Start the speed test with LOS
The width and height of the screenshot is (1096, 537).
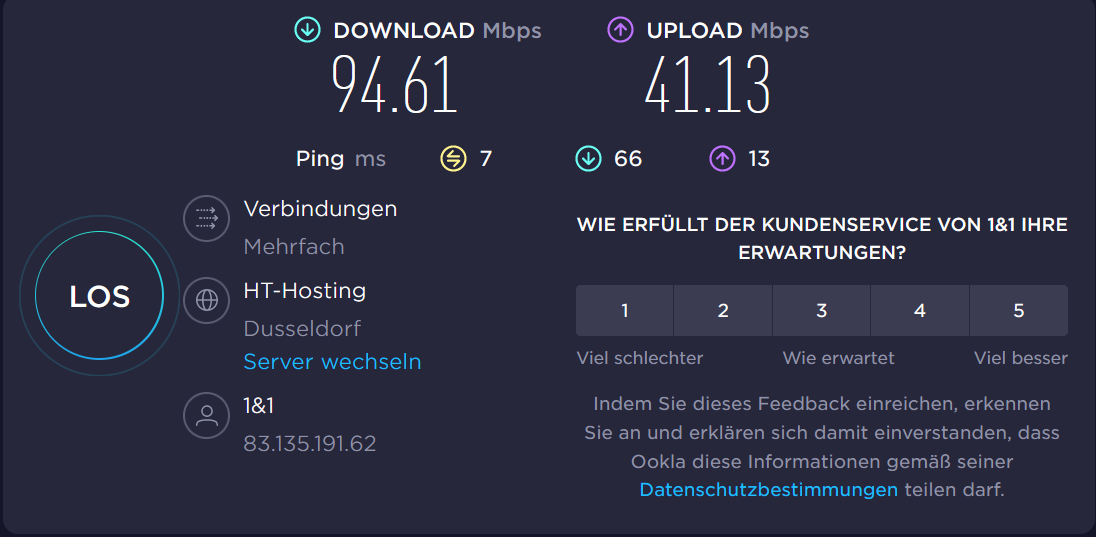(x=99, y=296)
